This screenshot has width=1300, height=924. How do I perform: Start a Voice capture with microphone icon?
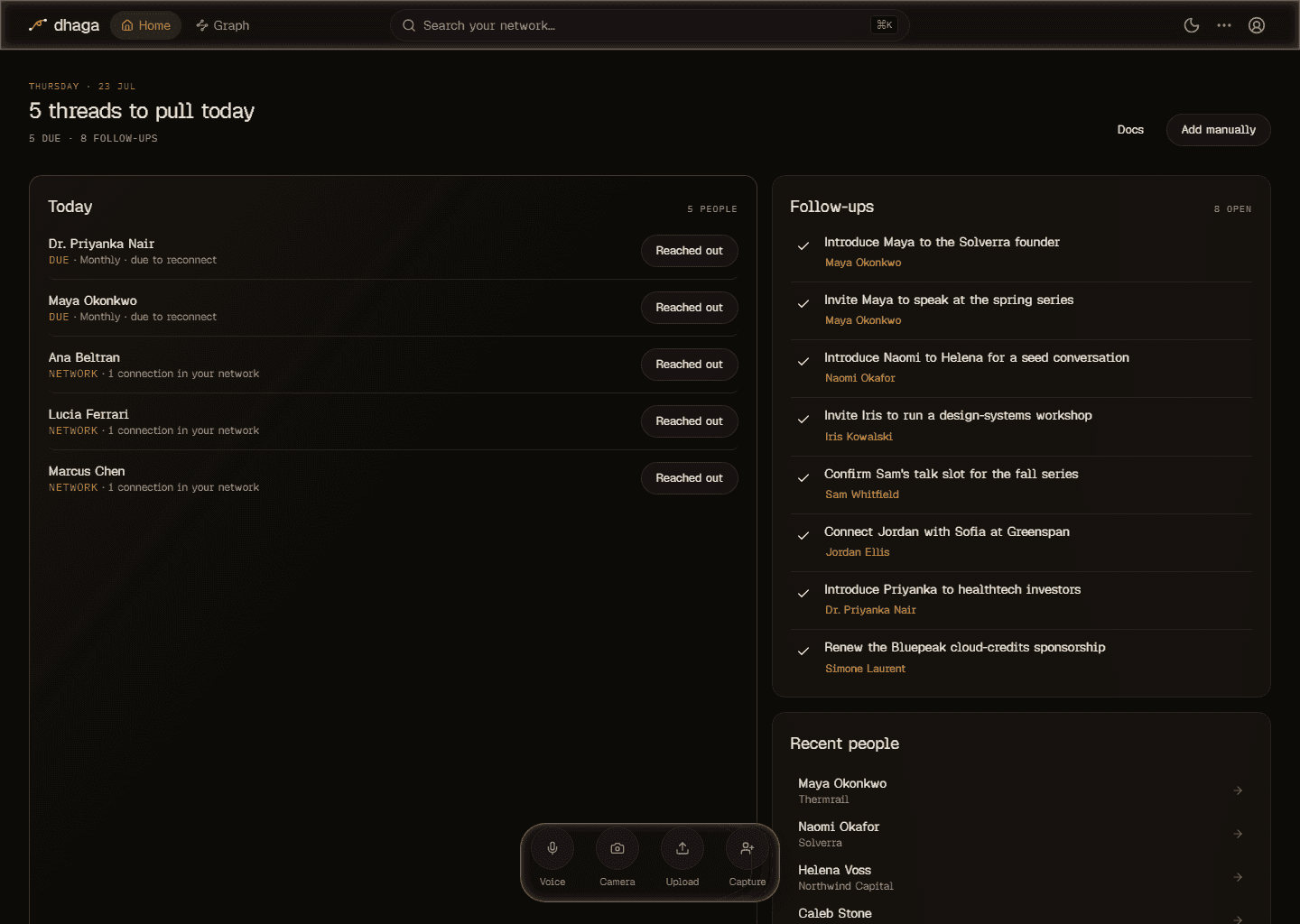[552, 848]
